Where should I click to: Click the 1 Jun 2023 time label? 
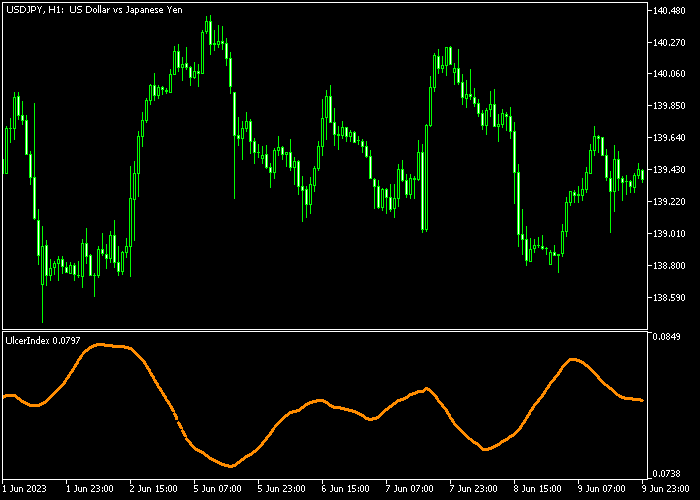click(x=24, y=488)
